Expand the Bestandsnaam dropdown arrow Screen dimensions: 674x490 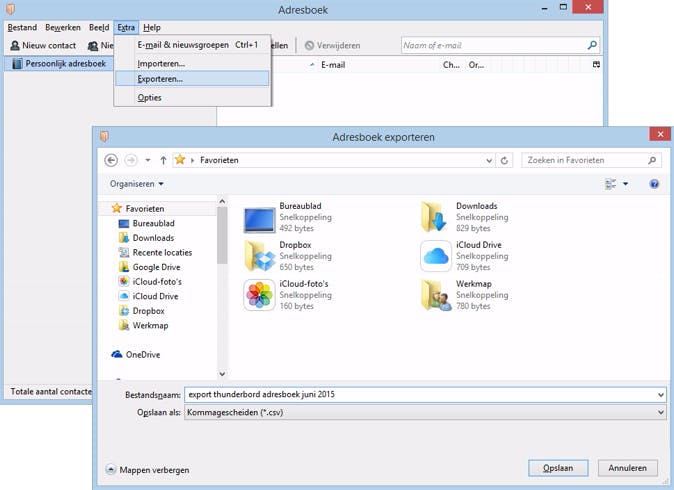click(x=661, y=395)
